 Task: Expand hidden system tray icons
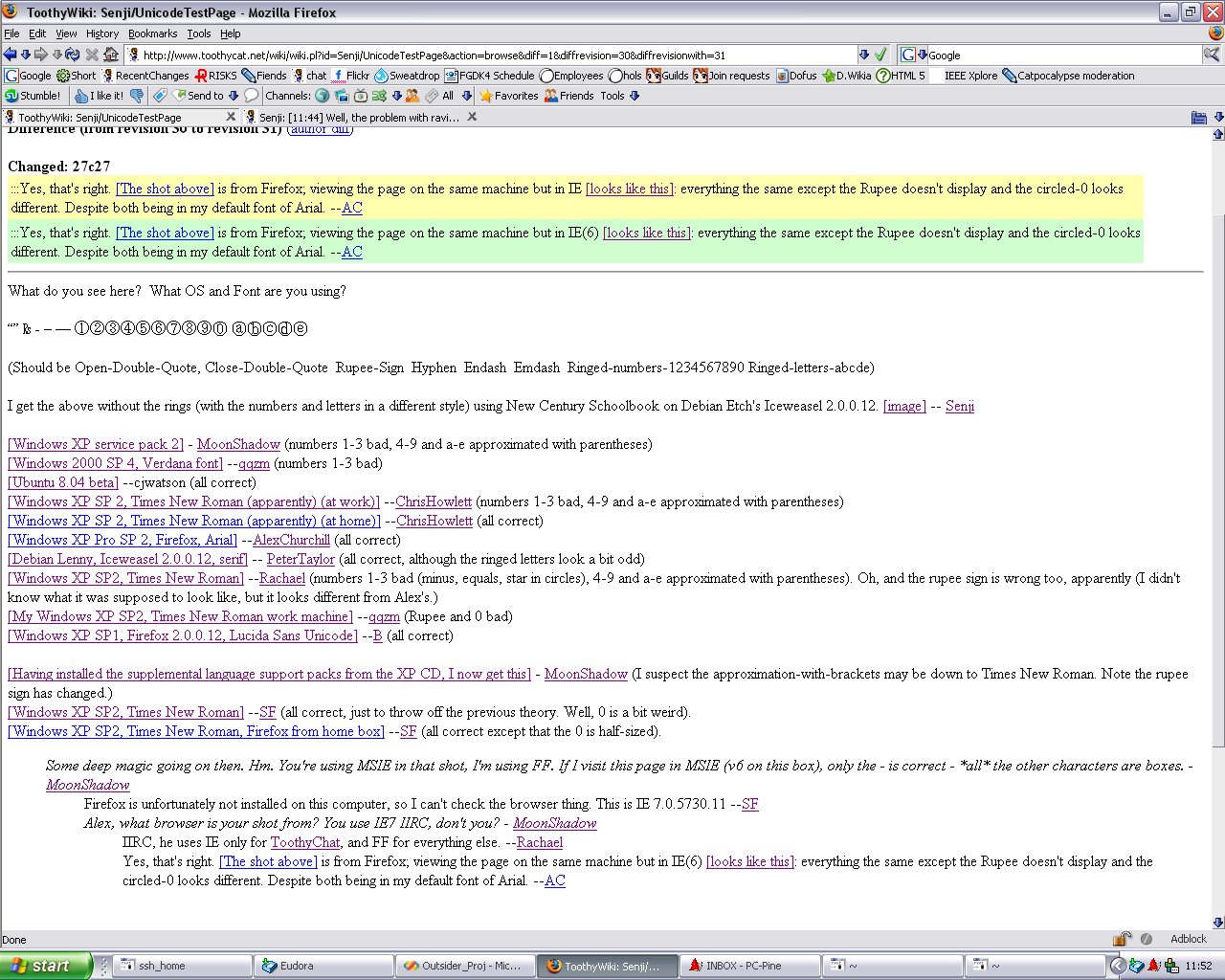(x=1117, y=966)
